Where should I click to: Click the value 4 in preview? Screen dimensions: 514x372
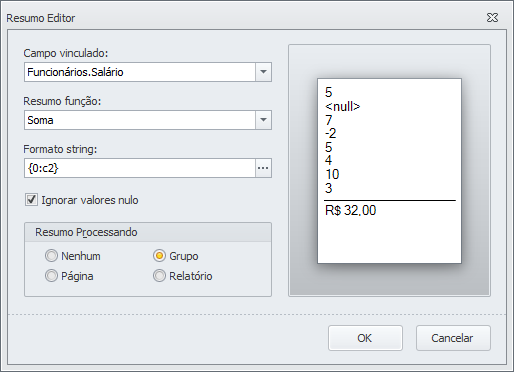coord(328,161)
